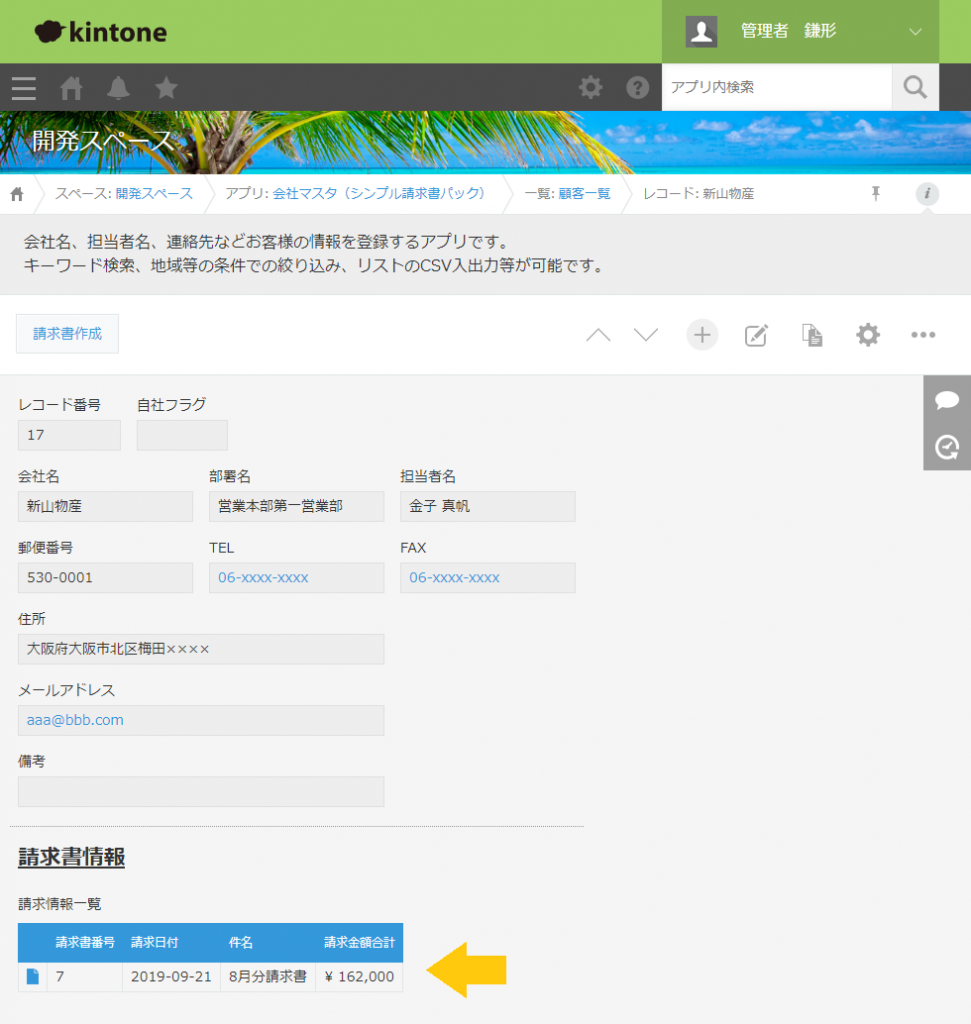Viewport: 971px width, 1024px height.
Task: Open the notifications bell
Action: pyautogui.click(x=118, y=88)
